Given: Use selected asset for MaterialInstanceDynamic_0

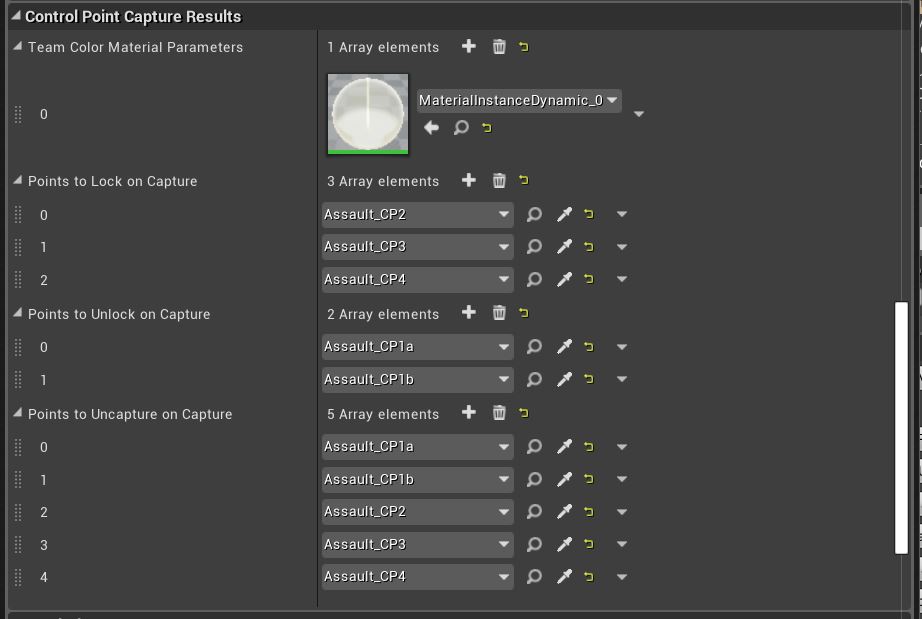Looking at the screenshot, I should click(x=431, y=128).
